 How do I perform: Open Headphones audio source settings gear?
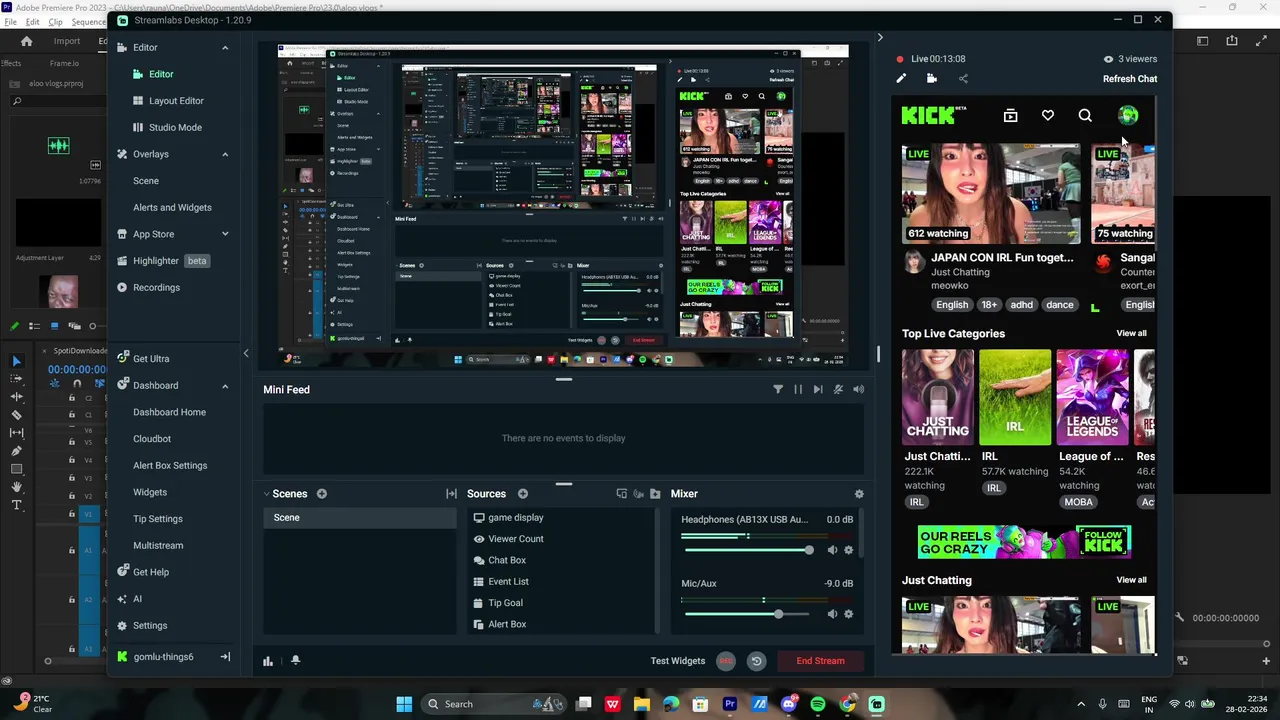(849, 550)
